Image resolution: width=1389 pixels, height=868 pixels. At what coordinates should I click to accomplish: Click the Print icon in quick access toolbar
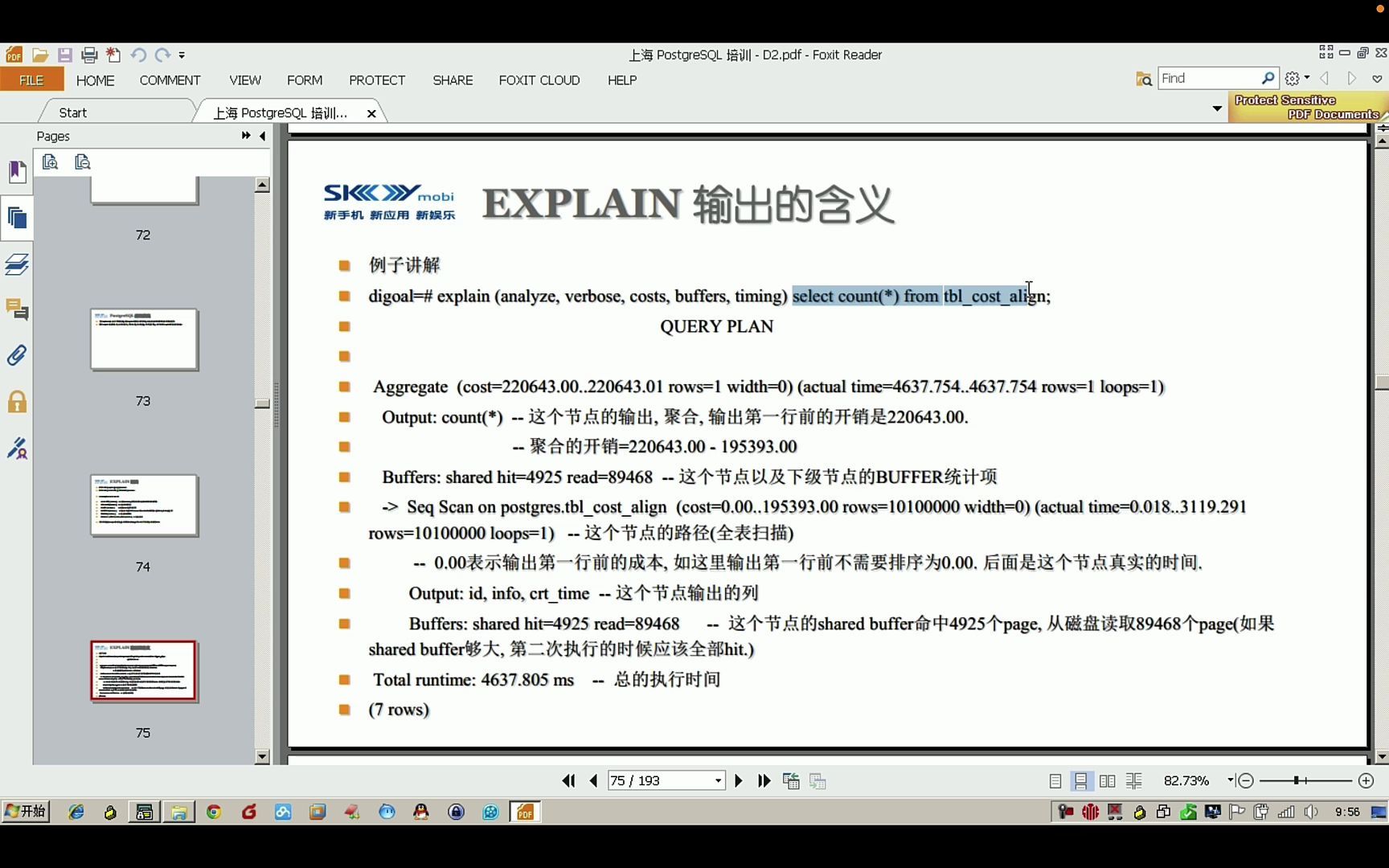89,55
